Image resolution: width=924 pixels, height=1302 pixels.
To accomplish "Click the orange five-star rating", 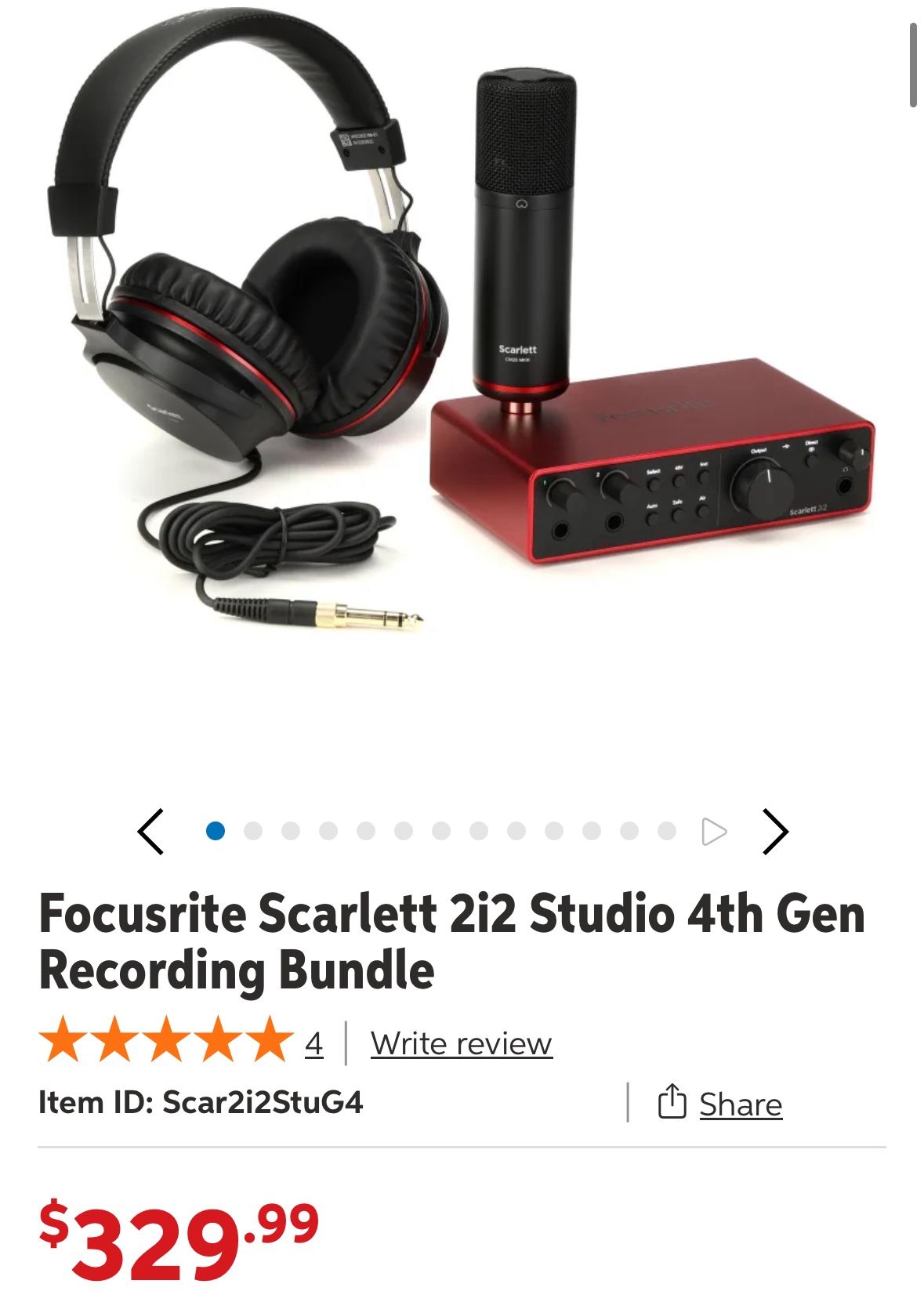I will (166, 1039).
